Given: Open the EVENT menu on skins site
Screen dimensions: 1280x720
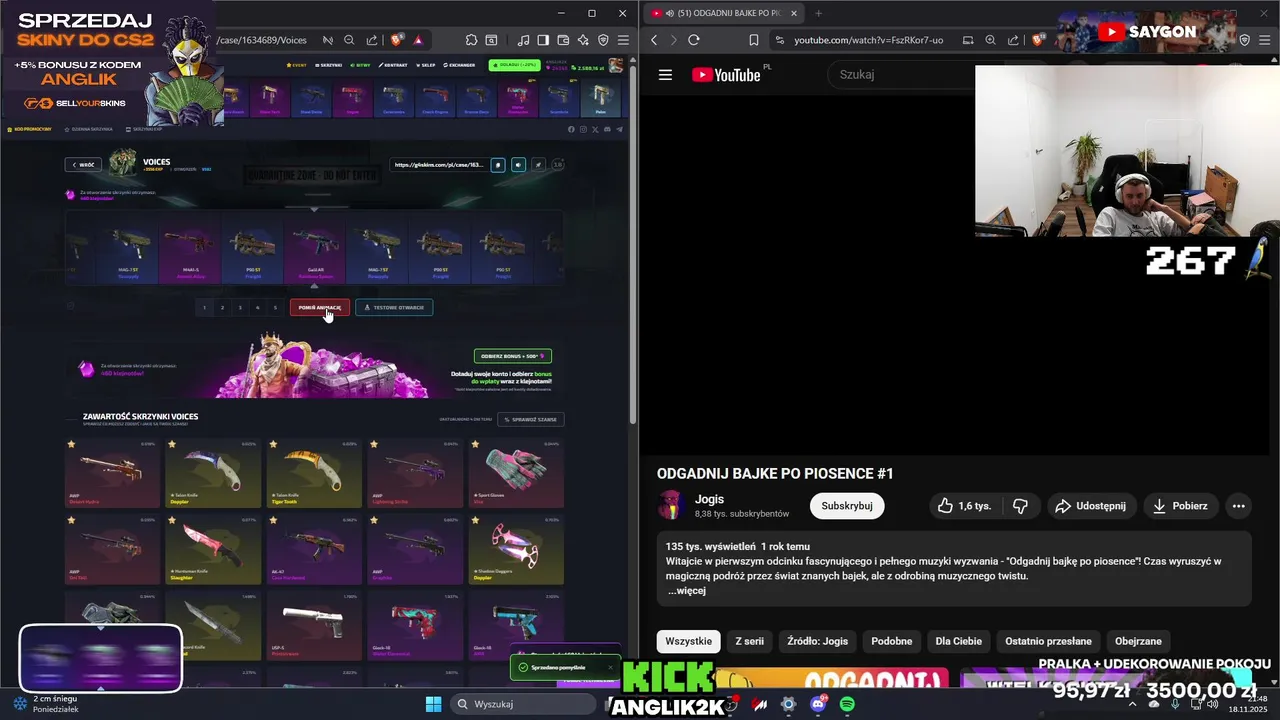Looking at the screenshot, I should tap(295, 65).
